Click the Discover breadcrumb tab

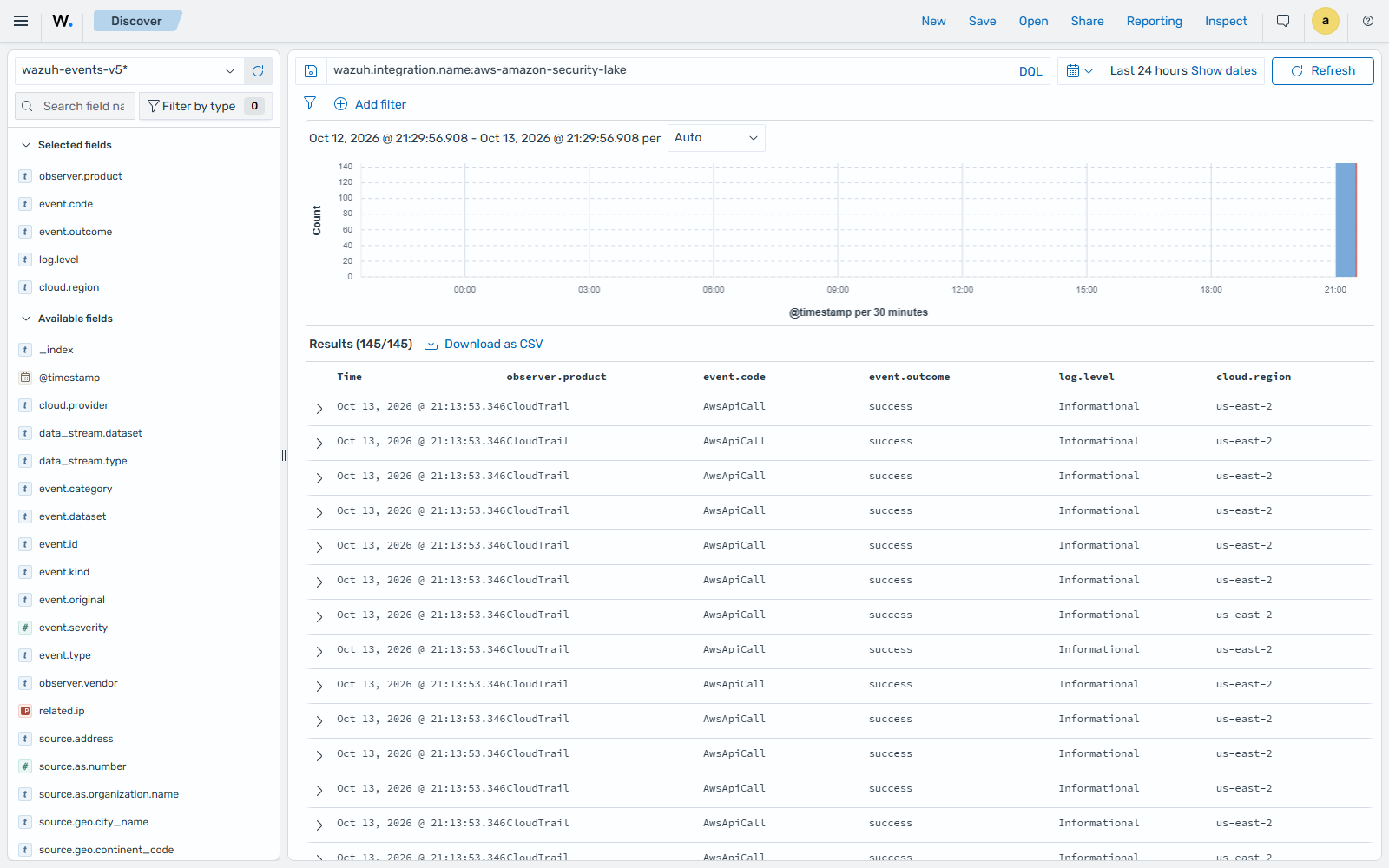(136, 21)
